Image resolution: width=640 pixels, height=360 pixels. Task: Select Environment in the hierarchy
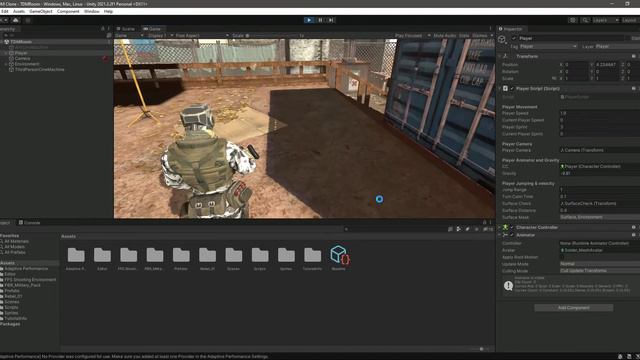pos(27,64)
